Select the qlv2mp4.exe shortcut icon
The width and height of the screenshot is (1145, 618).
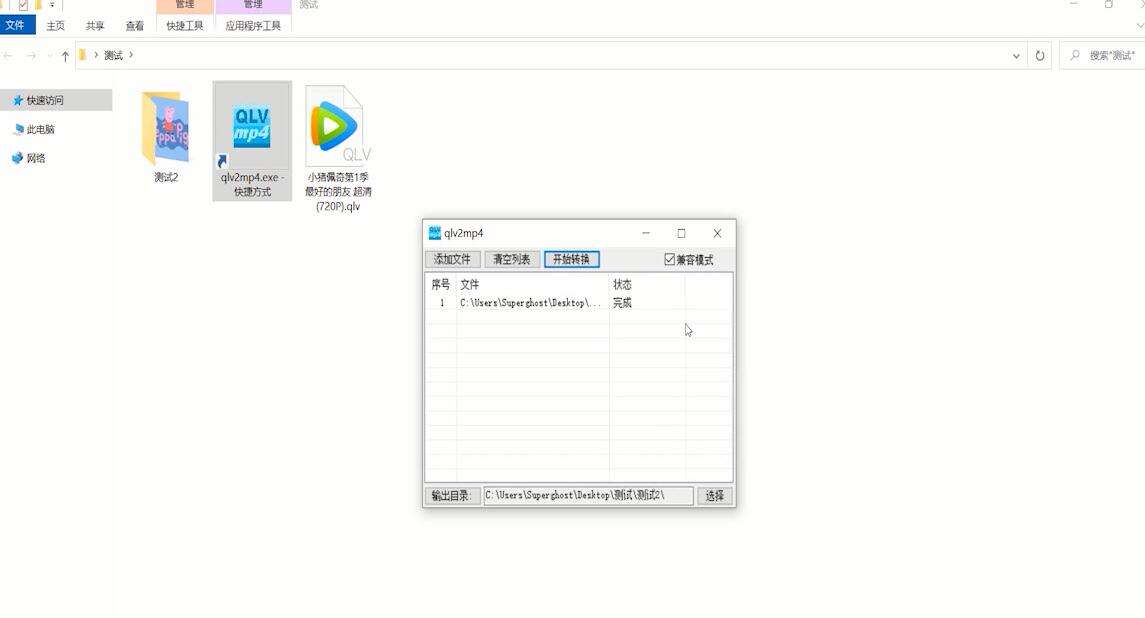click(x=252, y=130)
